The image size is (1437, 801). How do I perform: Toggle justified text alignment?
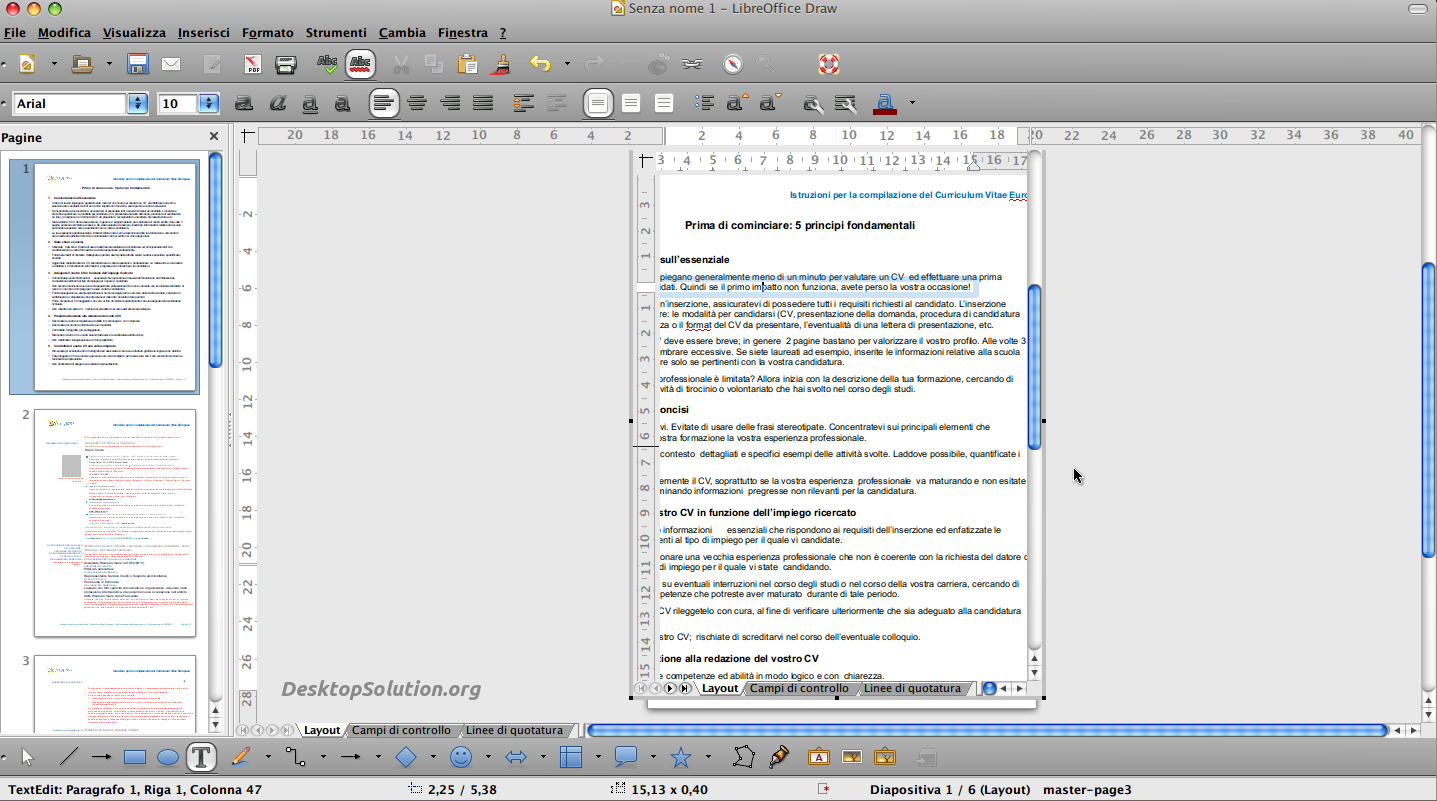[x=483, y=103]
